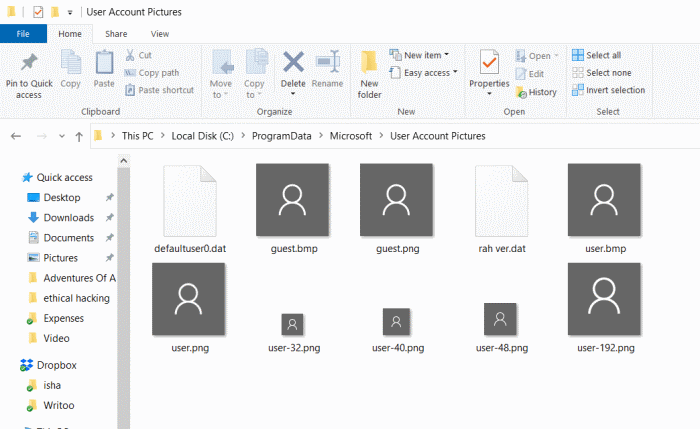Viewport: 700px width, 429px height.
Task: Click the Up arrow navigation button
Action: (79, 136)
